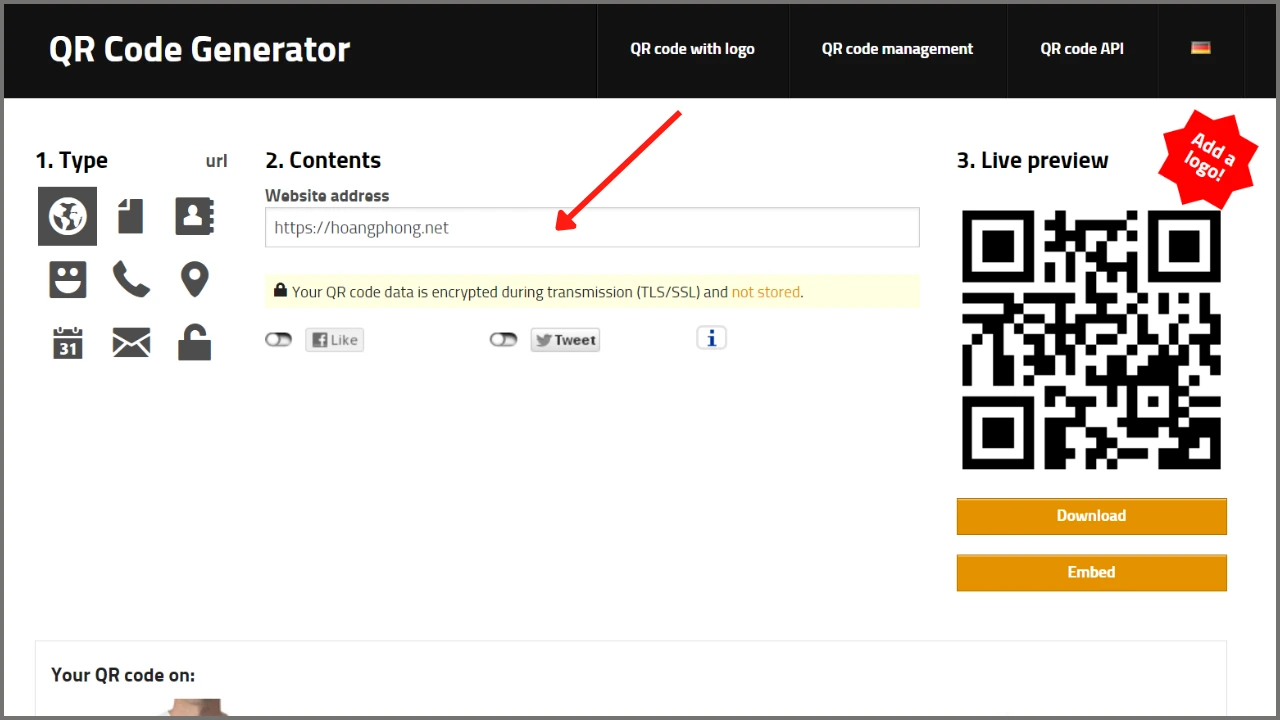
Task: Open the 'not stored' link
Action: point(766,292)
